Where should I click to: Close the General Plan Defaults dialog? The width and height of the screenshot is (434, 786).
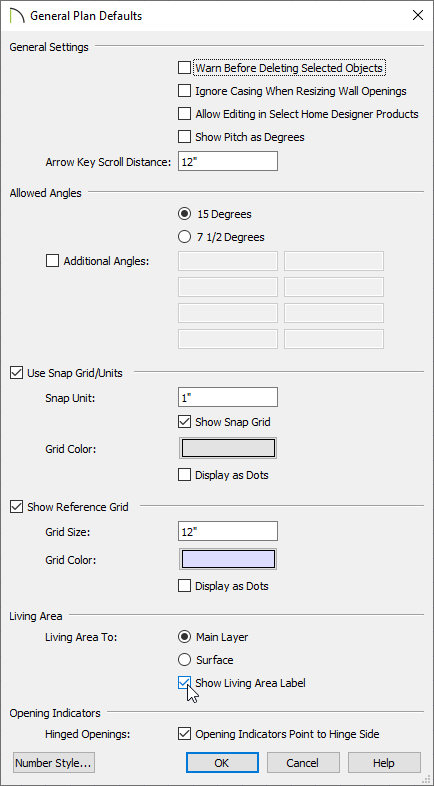point(417,16)
